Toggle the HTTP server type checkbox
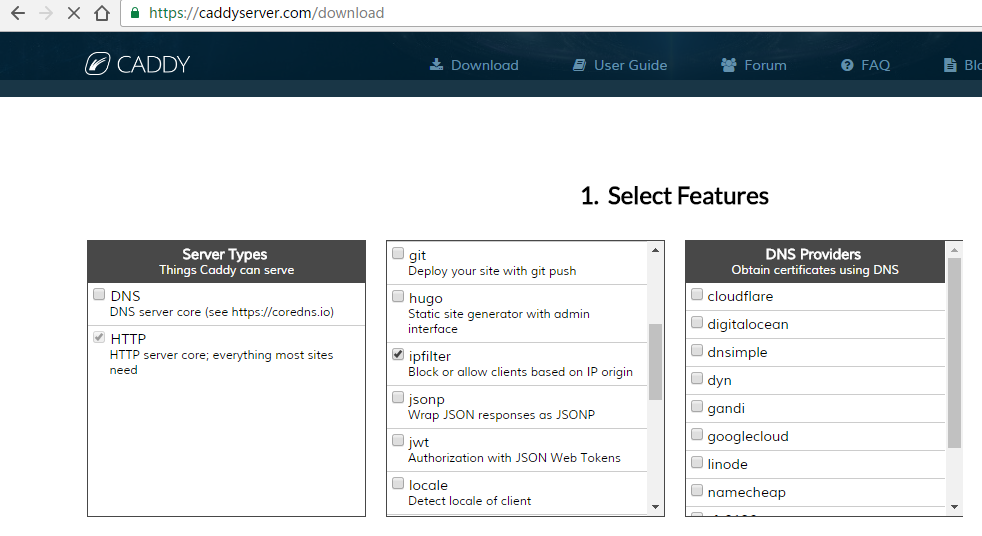The image size is (982, 536). point(99,338)
